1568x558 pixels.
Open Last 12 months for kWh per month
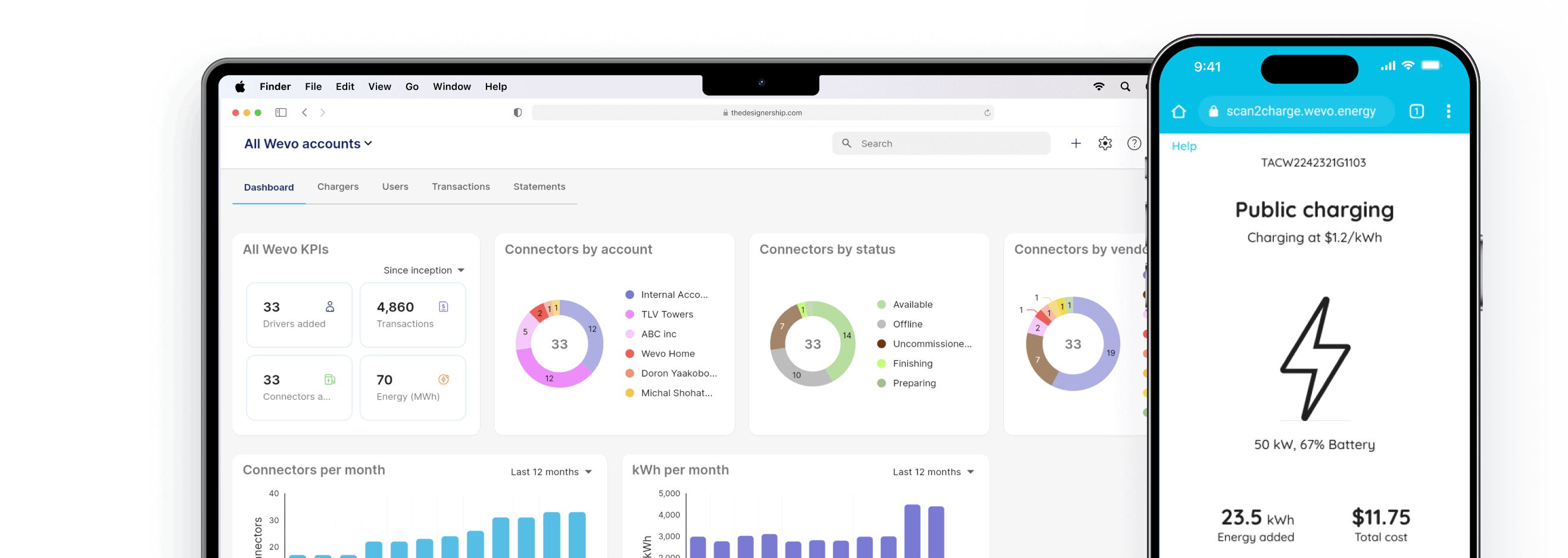[933, 472]
